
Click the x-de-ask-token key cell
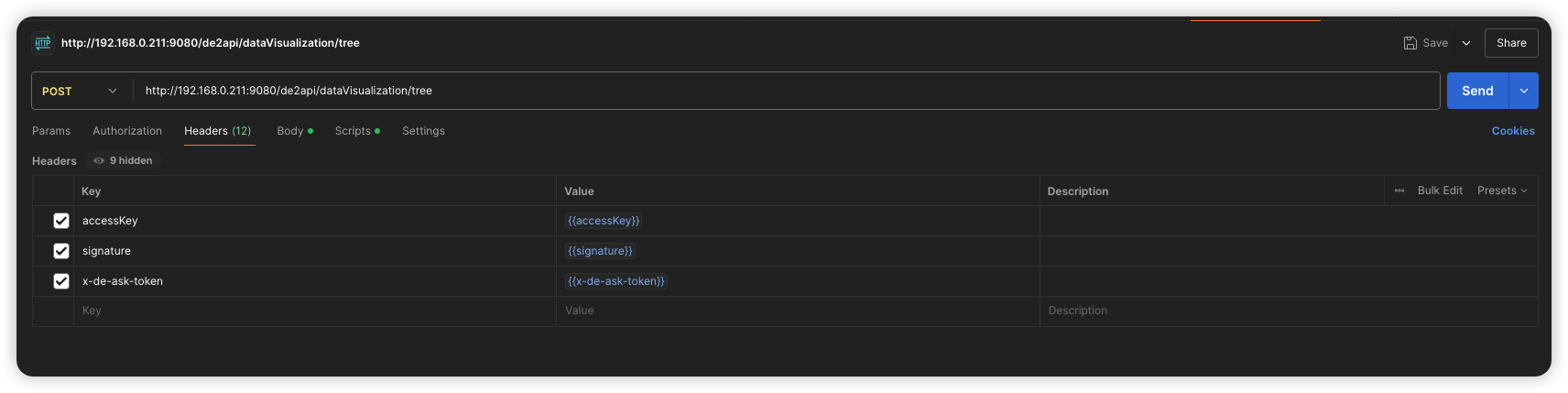[315, 281]
